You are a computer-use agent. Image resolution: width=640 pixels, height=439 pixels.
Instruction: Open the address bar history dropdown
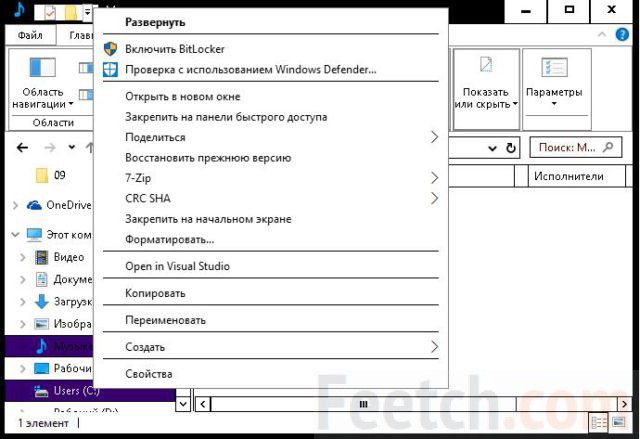[x=493, y=148]
